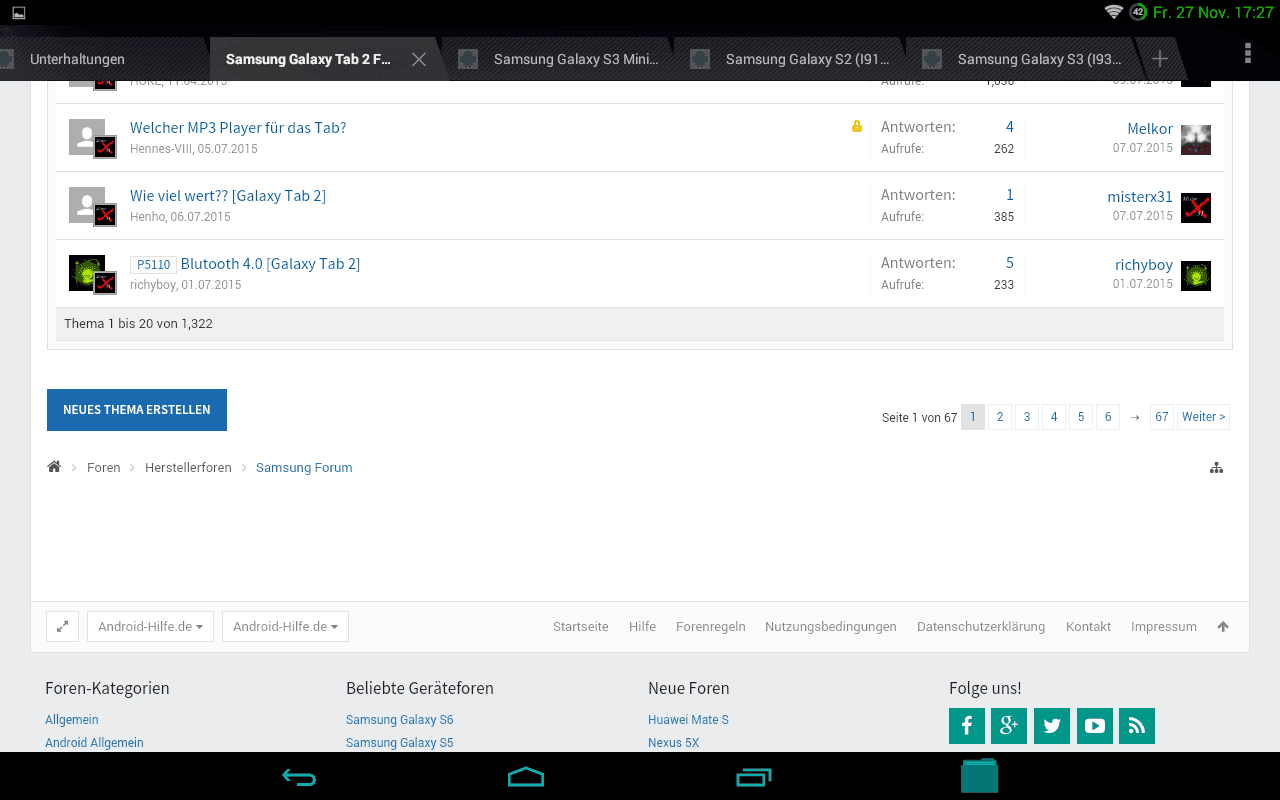This screenshot has height=800, width=1280.
Task: Click the Neues Thema erstellen button
Action: (x=137, y=410)
